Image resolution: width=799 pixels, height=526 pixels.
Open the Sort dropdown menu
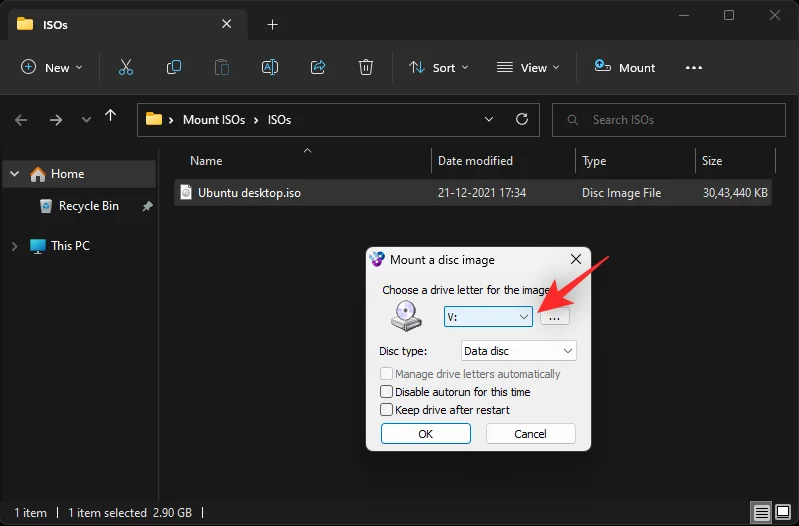(439, 68)
